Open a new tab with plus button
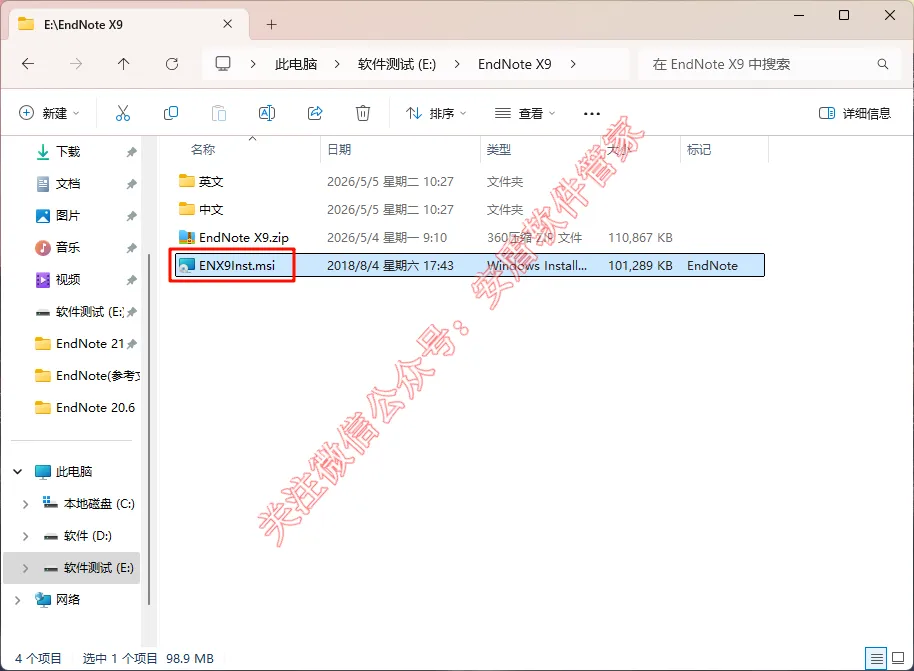The width and height of the screenshot is (914, 671). (x=271, y=24)
